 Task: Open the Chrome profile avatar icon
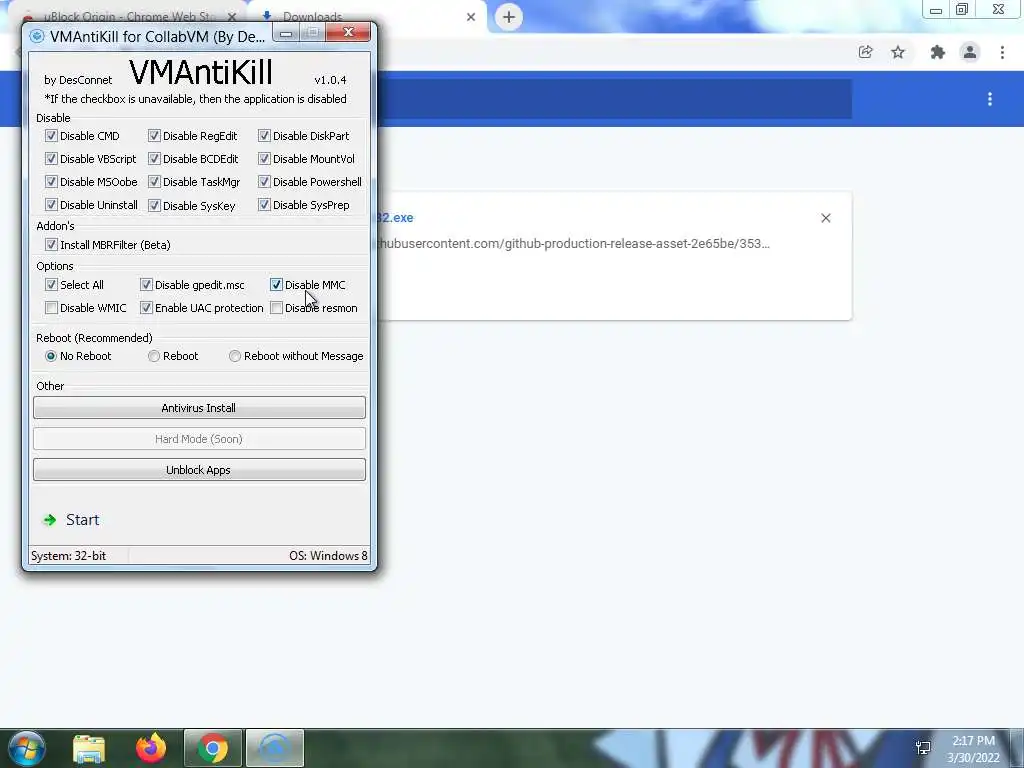(x=970, y=52)
